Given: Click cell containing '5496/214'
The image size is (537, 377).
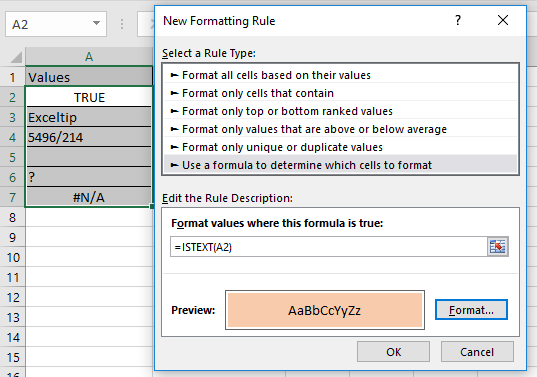Looking at the screenshot, I should point(89,137).
